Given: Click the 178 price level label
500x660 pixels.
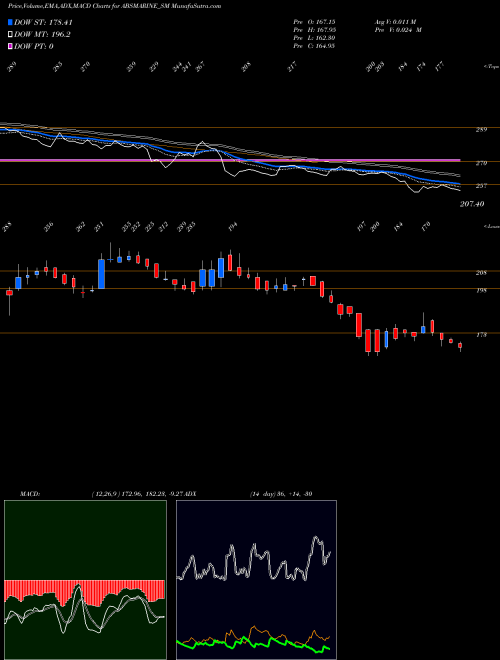Looking at the screenshot, I should pyautogui.click(x=482, y=335).
